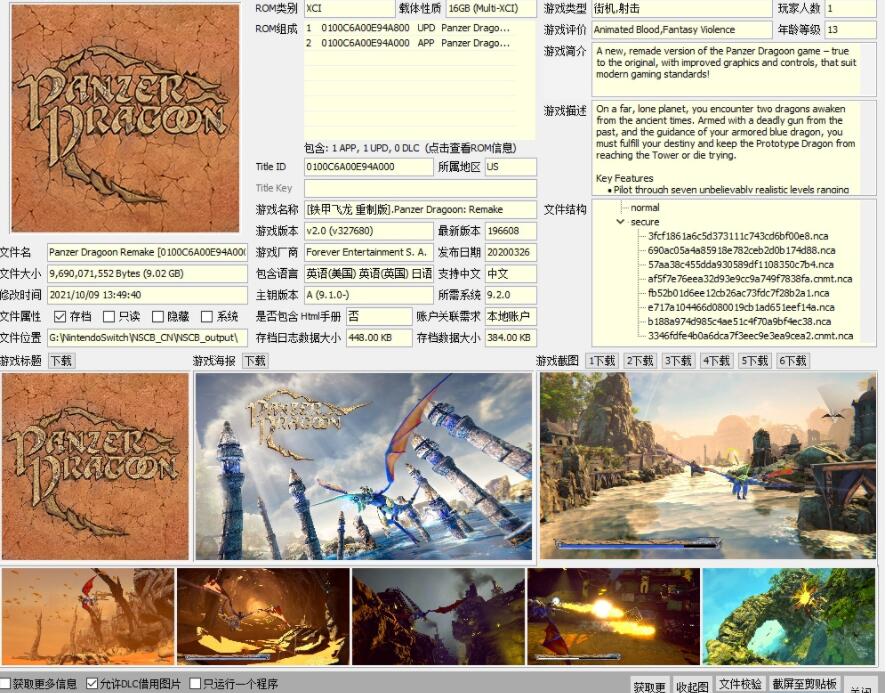Download screenshot with 2下载 button
Image resolution: width=886 pixels, height=693 pixels.
click(x=639, y=361)
